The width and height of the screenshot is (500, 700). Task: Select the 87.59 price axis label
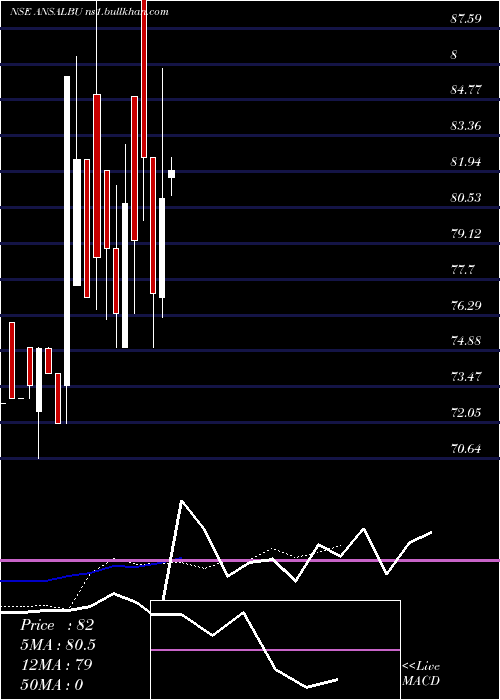[x=466, y=19]
